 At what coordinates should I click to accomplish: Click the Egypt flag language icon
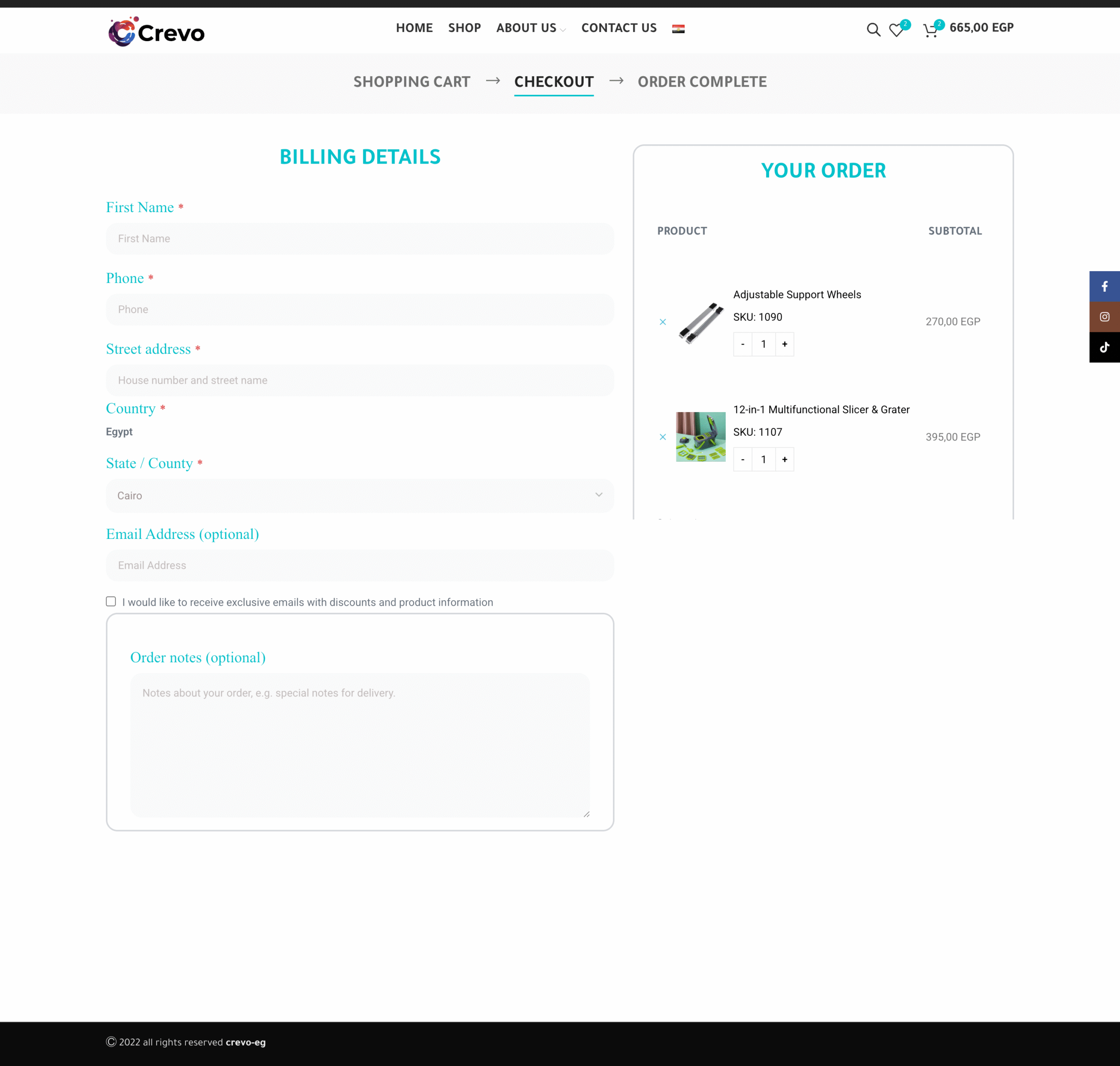[x=678, y=29]
